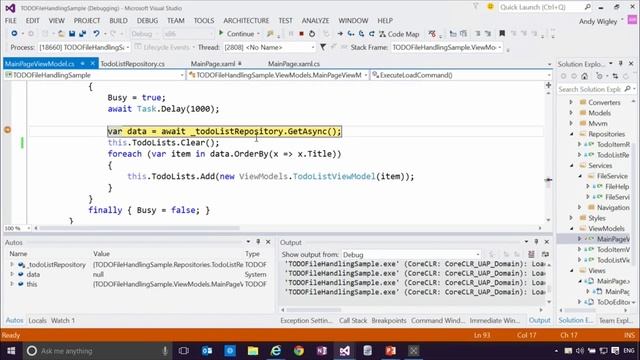The height and width of the screenshot is (360, 640).
Task: Switch to the Exception Settings tab
Action: coord(307,320)
